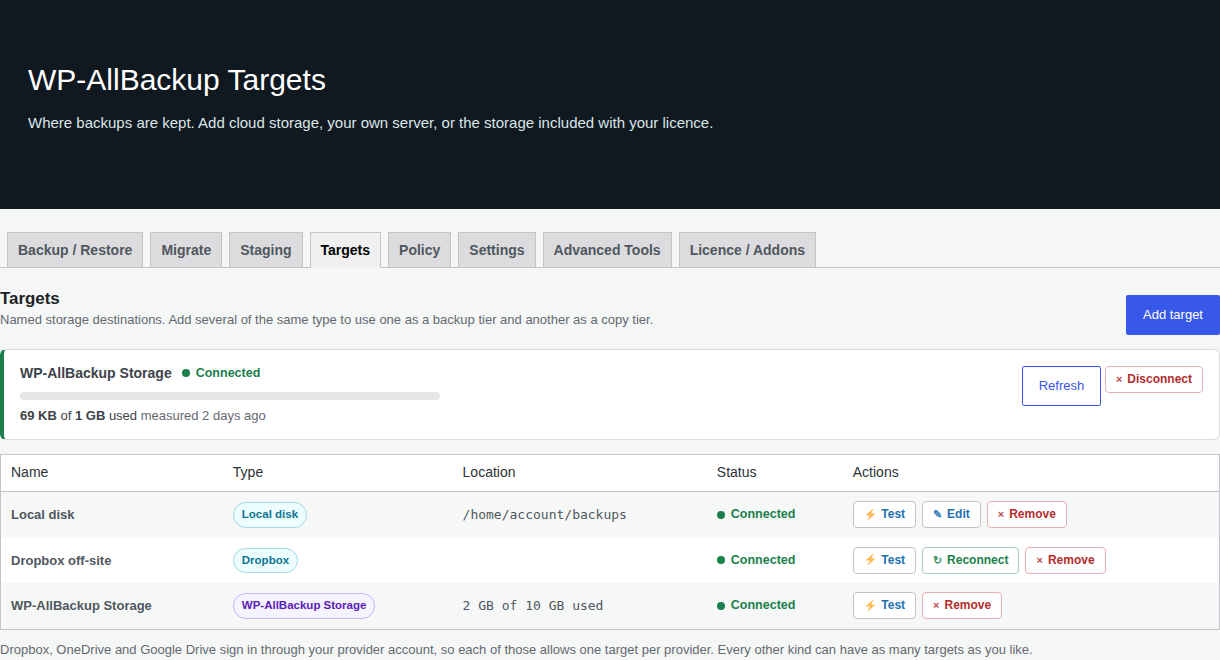
Task: Open the Backup / Restore tab
Action: 75,250
